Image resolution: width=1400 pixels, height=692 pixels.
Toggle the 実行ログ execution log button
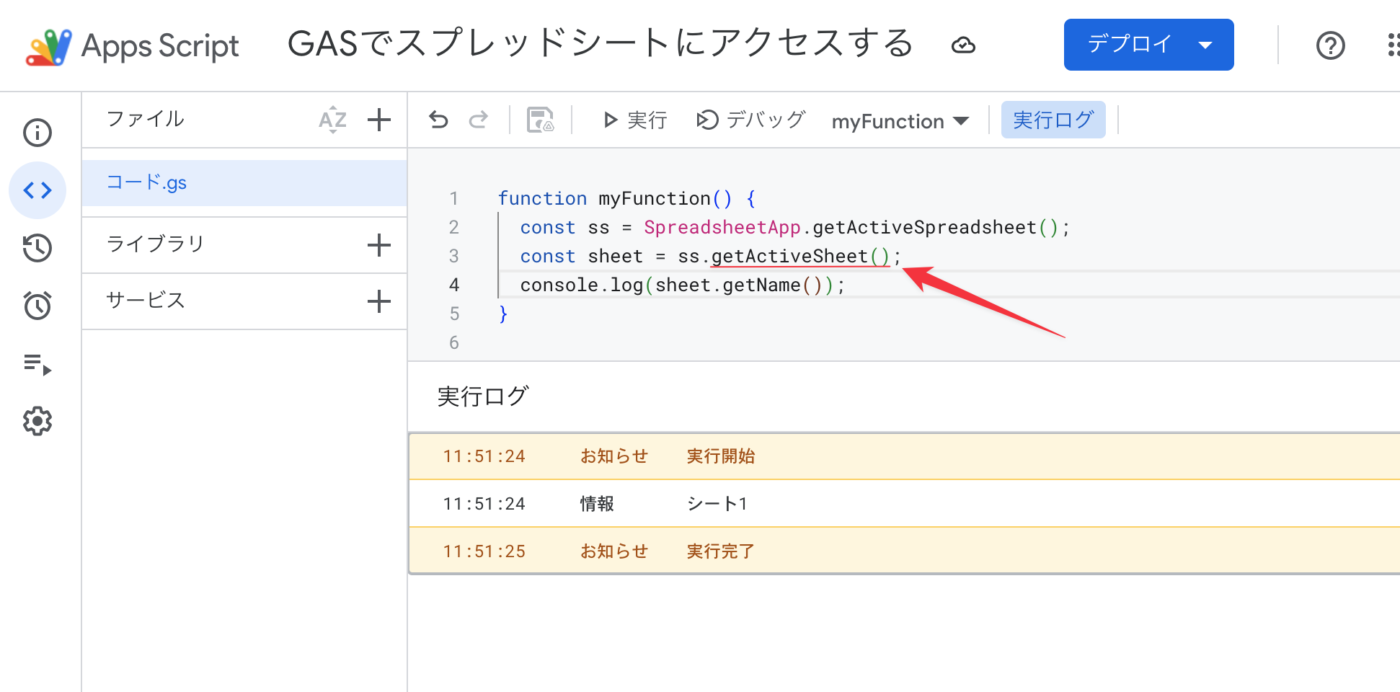(x=1053, y=120)
